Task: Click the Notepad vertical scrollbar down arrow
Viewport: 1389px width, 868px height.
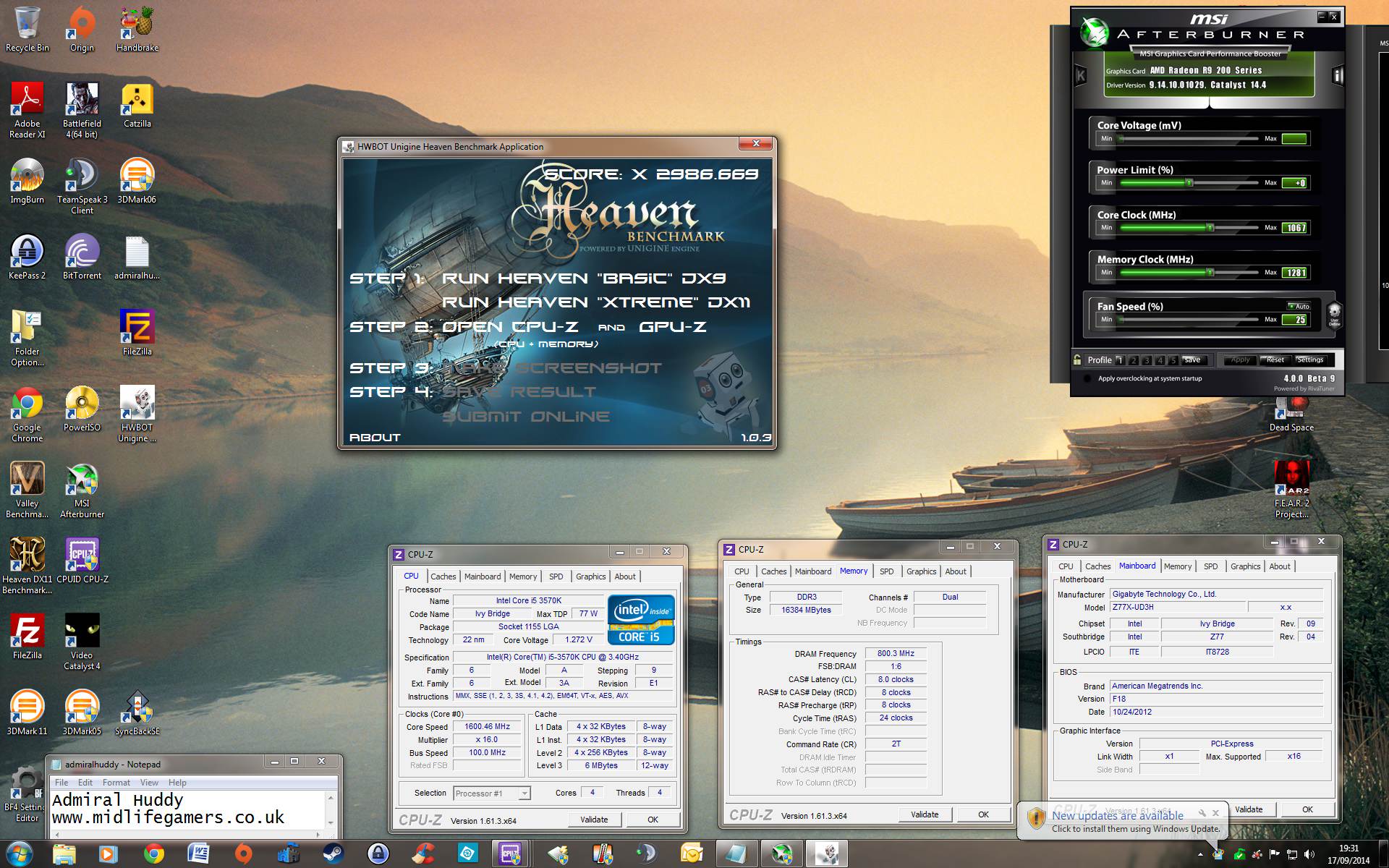Action: click(331, 822)
